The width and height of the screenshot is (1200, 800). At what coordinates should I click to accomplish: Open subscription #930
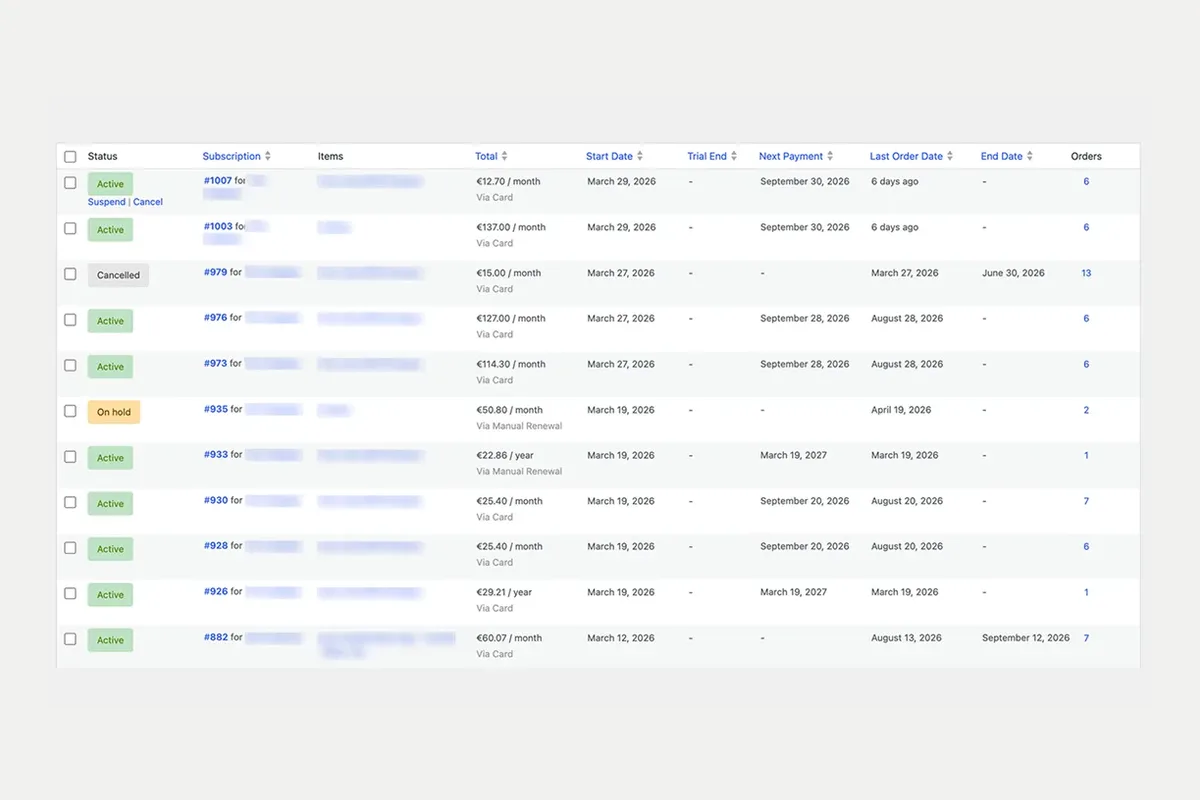216,500
